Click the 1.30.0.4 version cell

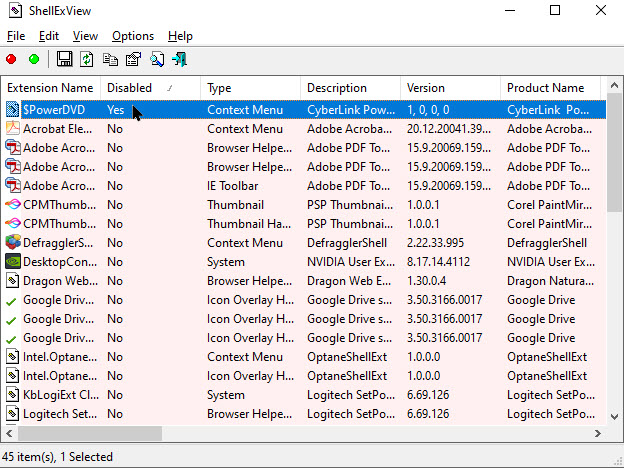[x=426, y=281]
